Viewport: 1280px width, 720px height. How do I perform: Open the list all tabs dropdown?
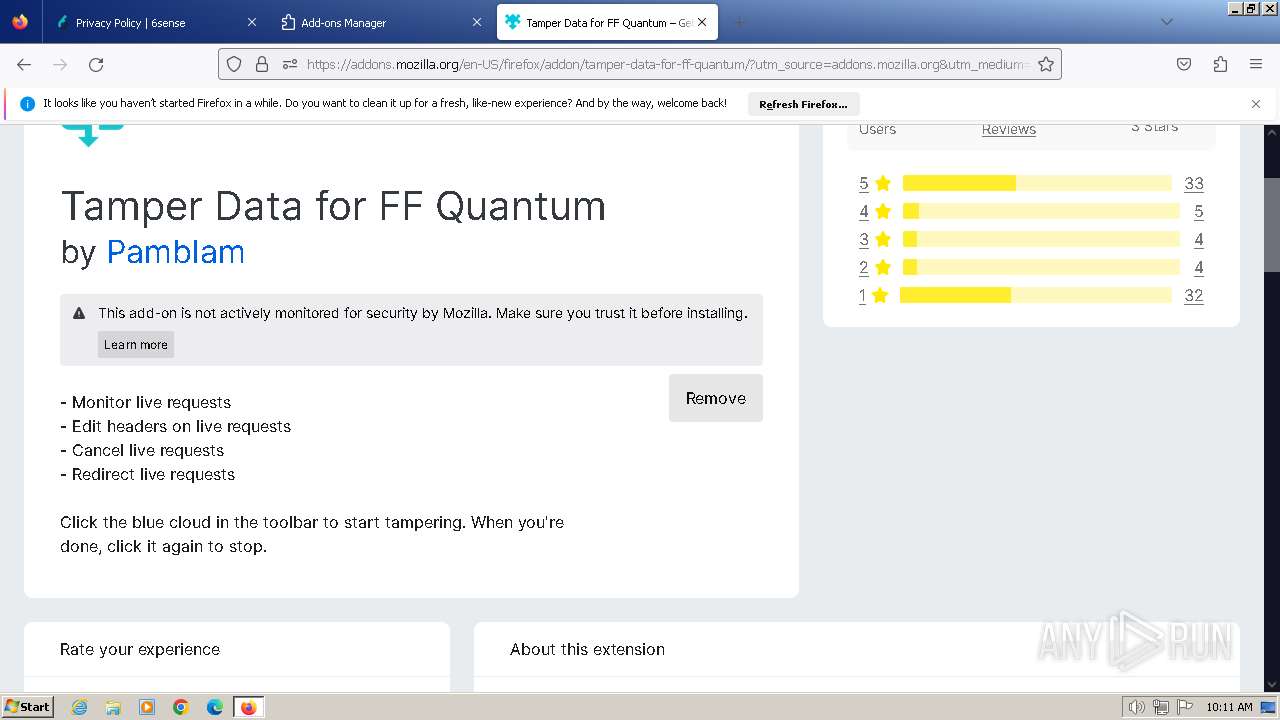pos(1166,22)
